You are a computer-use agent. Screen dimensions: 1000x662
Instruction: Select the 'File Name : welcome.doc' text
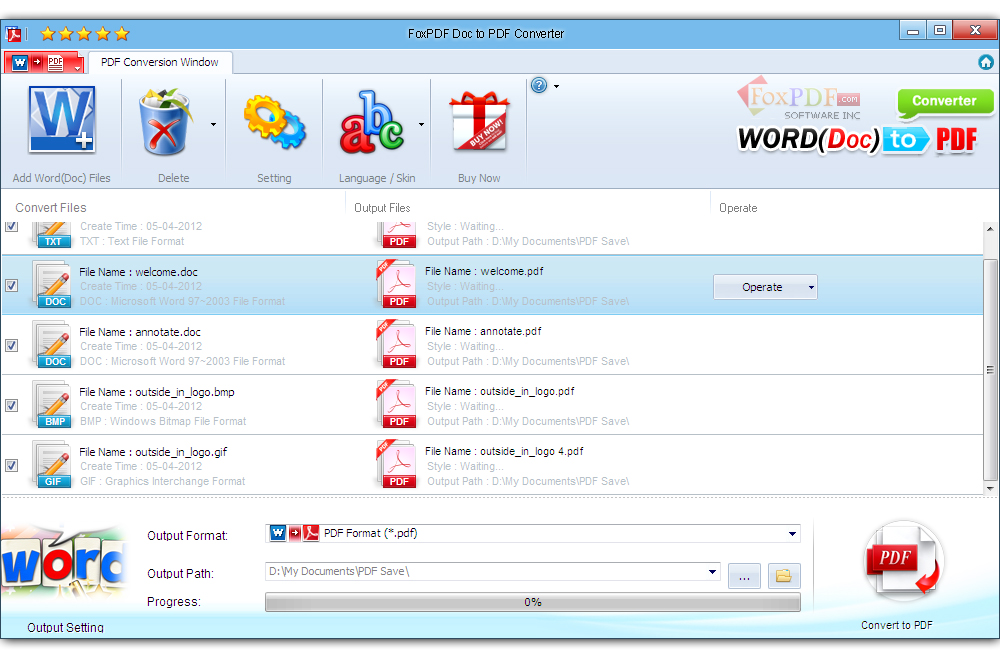138,272
